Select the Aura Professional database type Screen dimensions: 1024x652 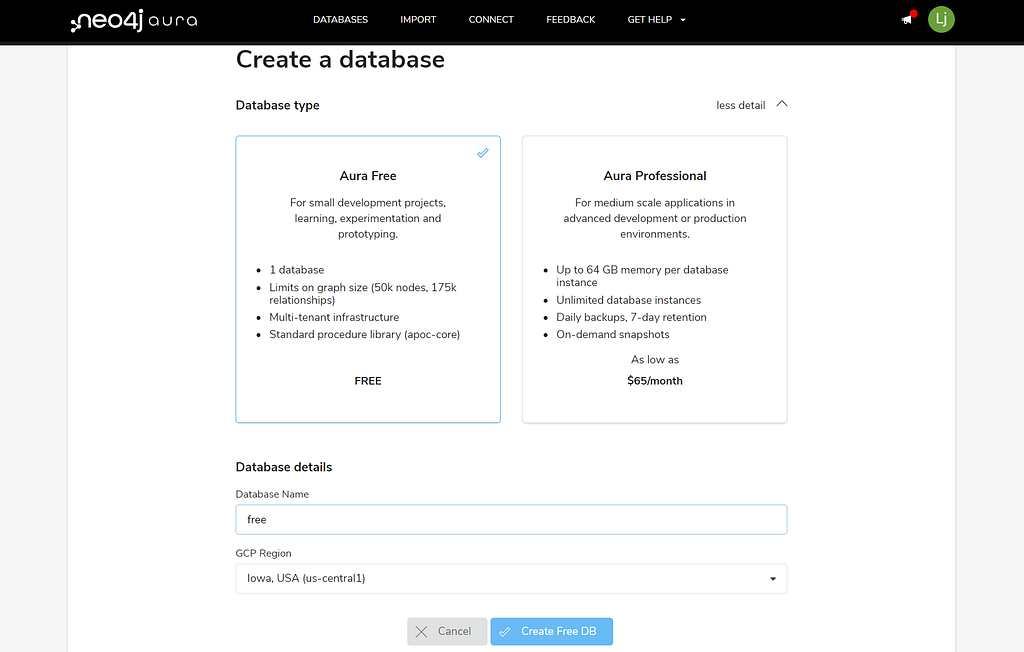click(x=654, y=279)
